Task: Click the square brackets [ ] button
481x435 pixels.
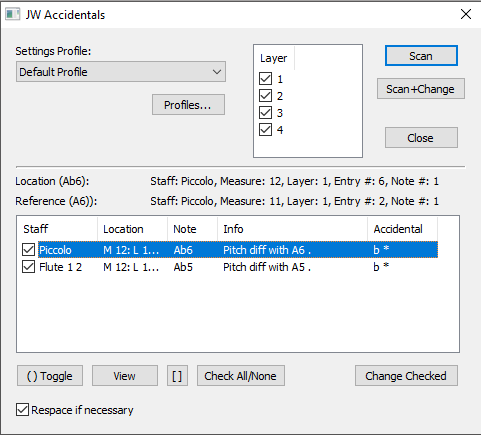Action: pos(177,376)
